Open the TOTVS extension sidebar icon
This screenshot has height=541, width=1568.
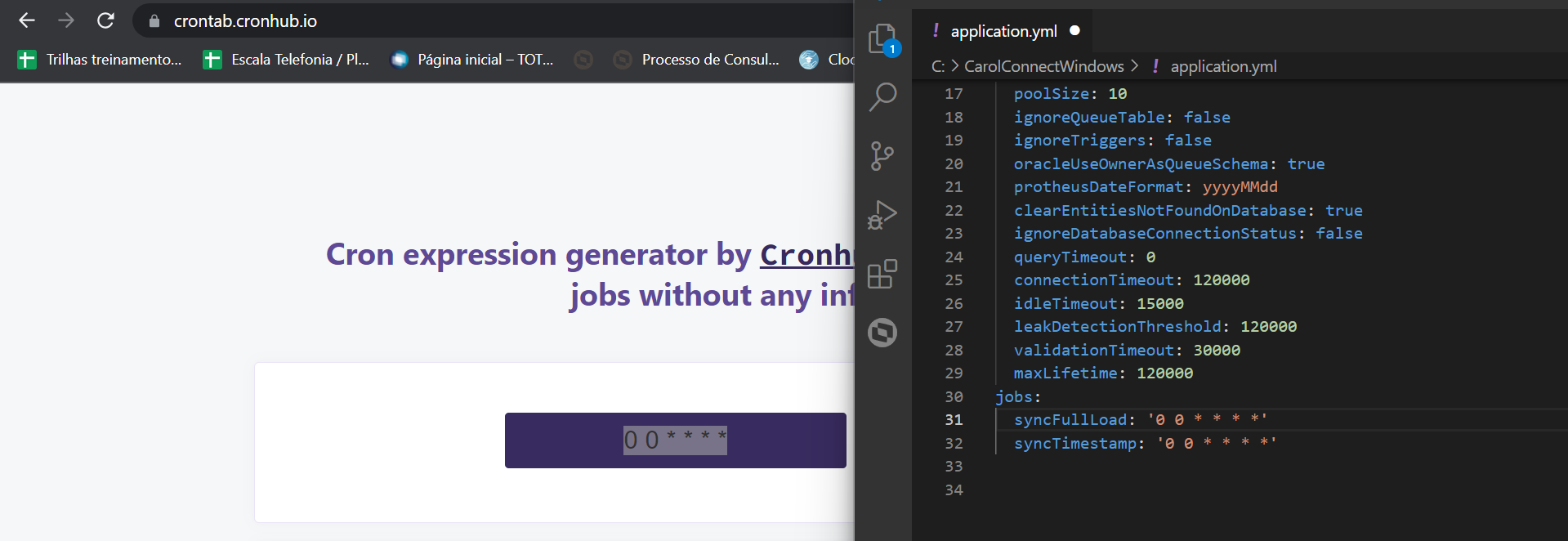pyautogui.click(x=882, y=333)
